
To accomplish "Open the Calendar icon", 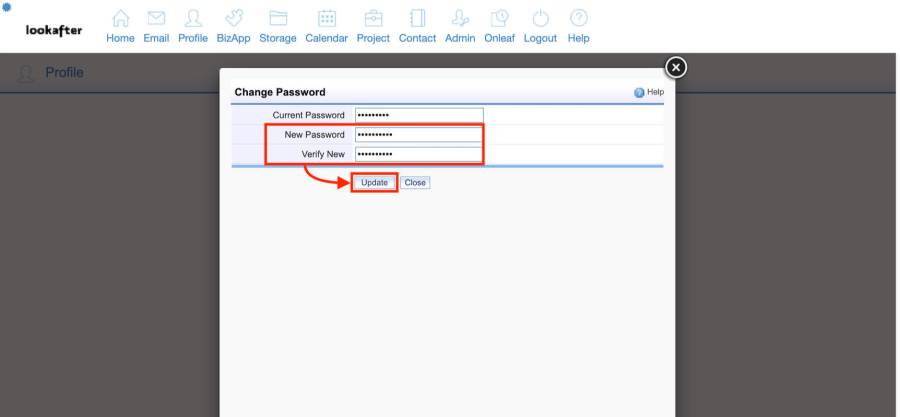I will click(x=326, y=20).
